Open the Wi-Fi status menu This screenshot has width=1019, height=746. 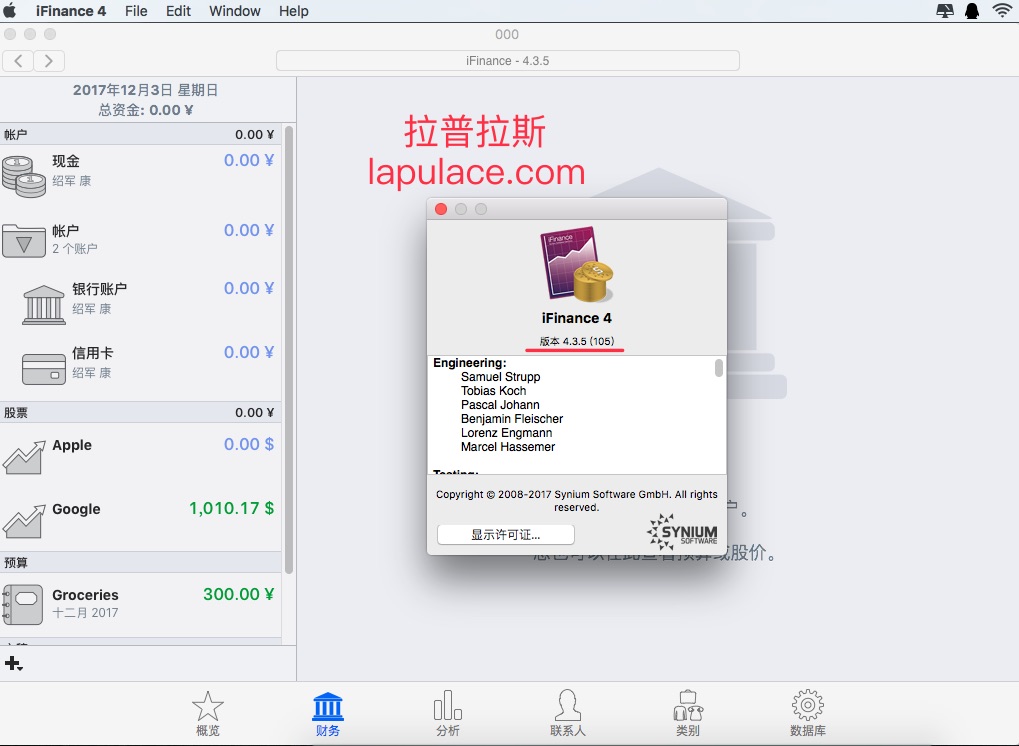pos(1003,11)
